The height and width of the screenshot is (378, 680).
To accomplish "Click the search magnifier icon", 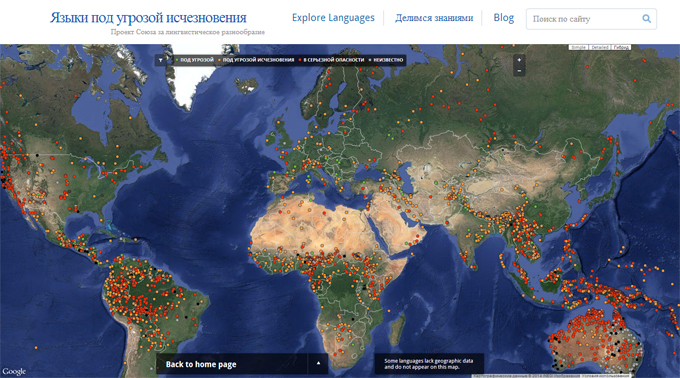I will point(646,19).
